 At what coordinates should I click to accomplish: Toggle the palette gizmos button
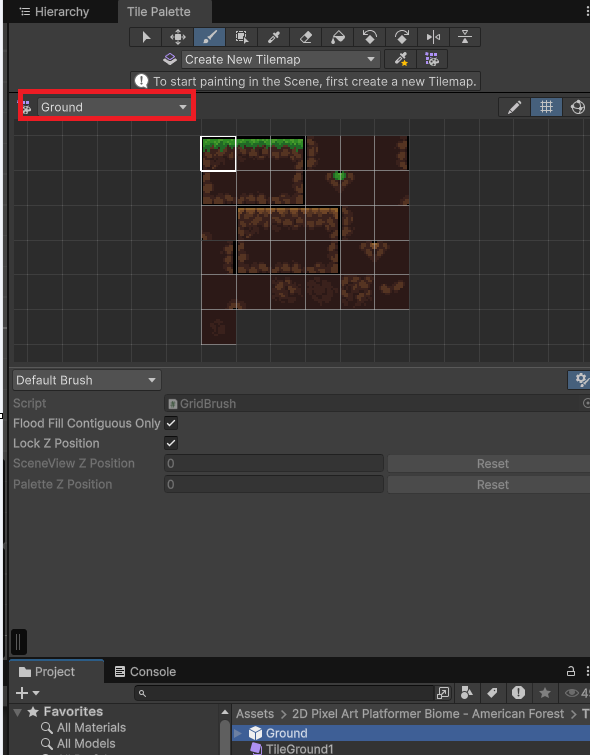(x=577, y=107)
